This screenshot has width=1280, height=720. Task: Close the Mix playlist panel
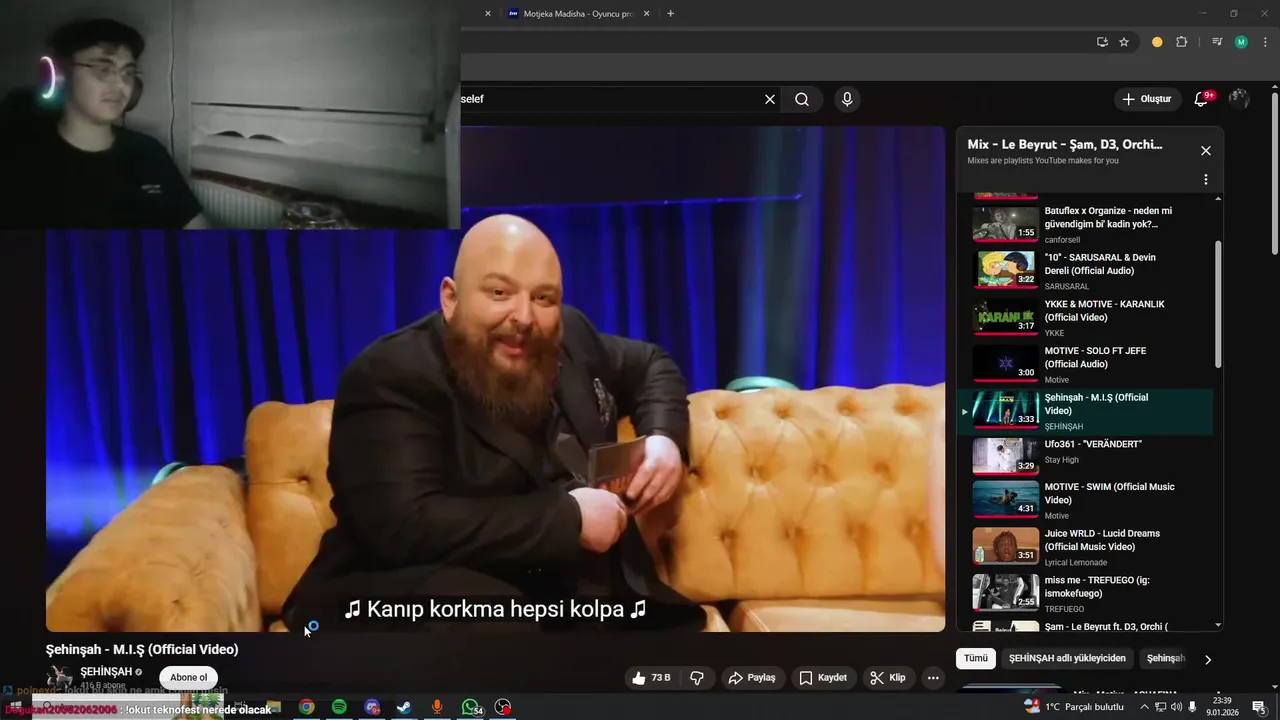(x=1206, y=151)
